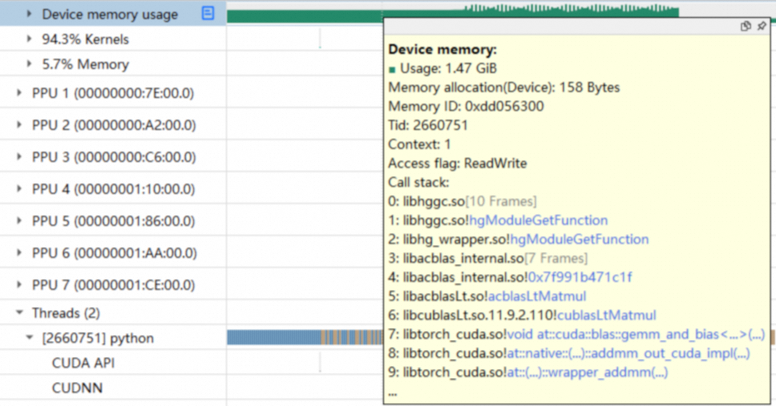Image resolution: width=776 pixels, height=406 pixels.
Task: Pin the Device memory tooltip
Action: tap(761, 27)
